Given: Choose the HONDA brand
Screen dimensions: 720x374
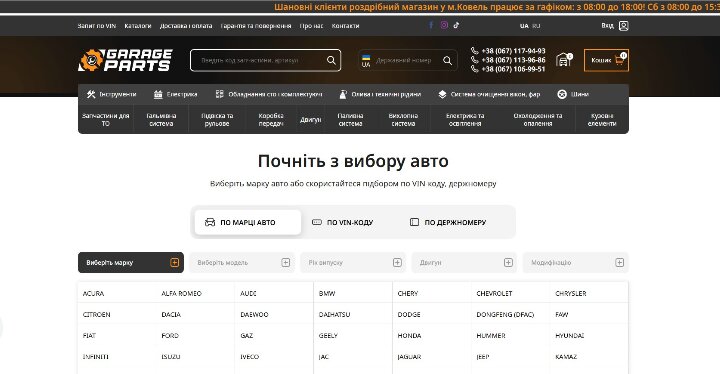Looking at the screenshot, I should click(x=409, y=335).
